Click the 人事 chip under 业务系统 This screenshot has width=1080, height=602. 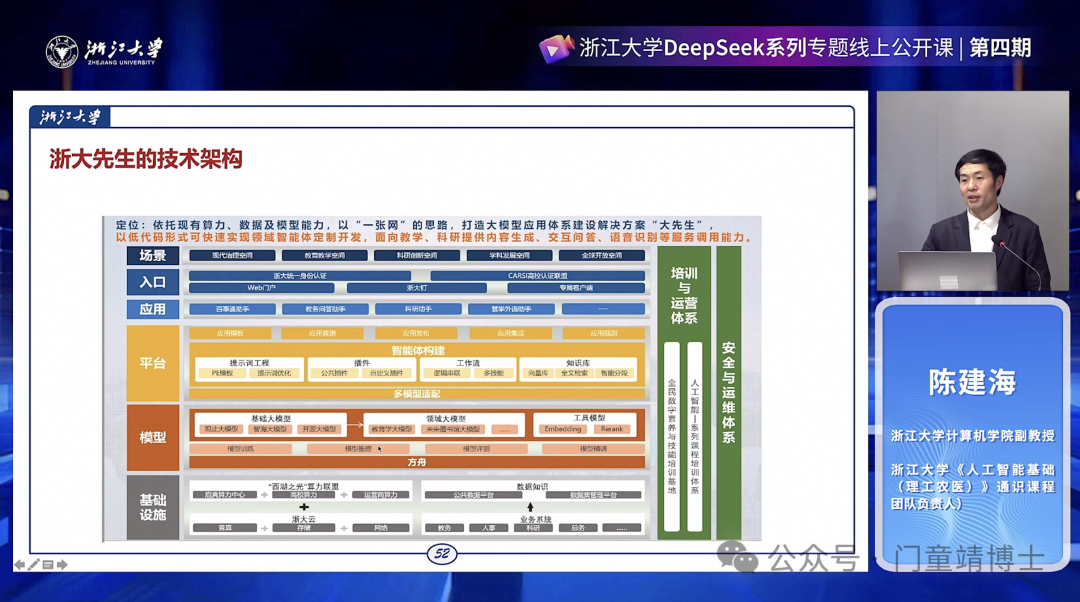pyautogui.click(x=488, y=528)
